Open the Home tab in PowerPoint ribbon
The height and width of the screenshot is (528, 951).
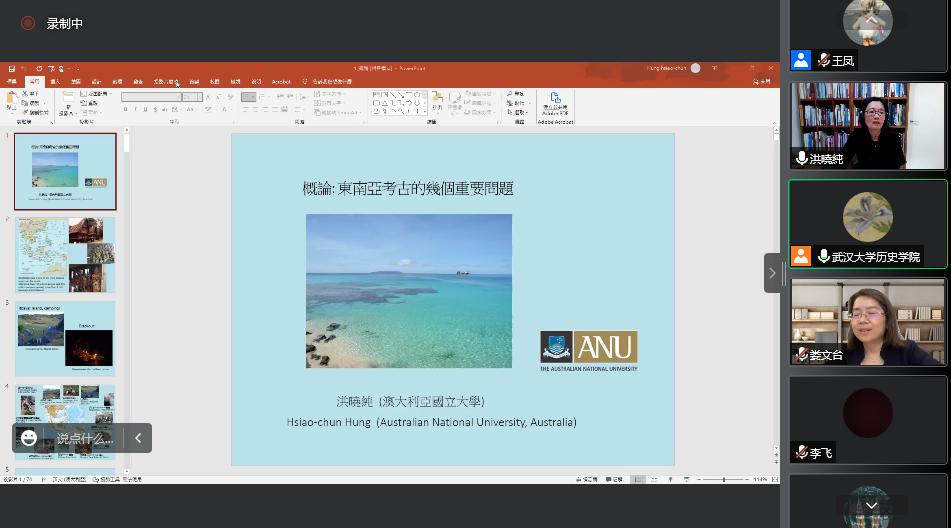click(34, 81)
